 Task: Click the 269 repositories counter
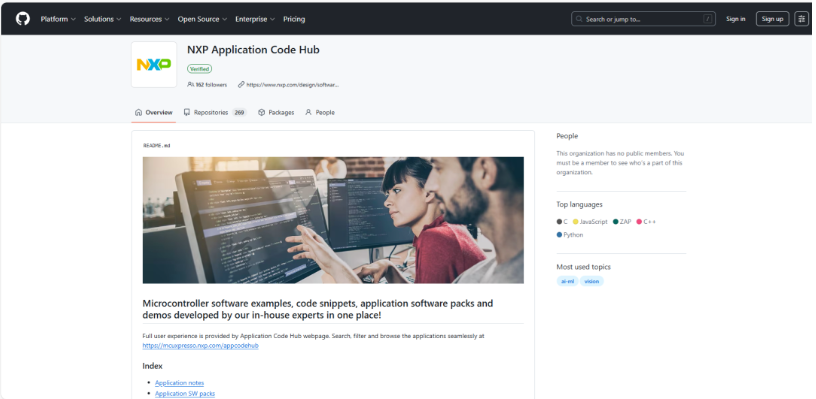239,112
